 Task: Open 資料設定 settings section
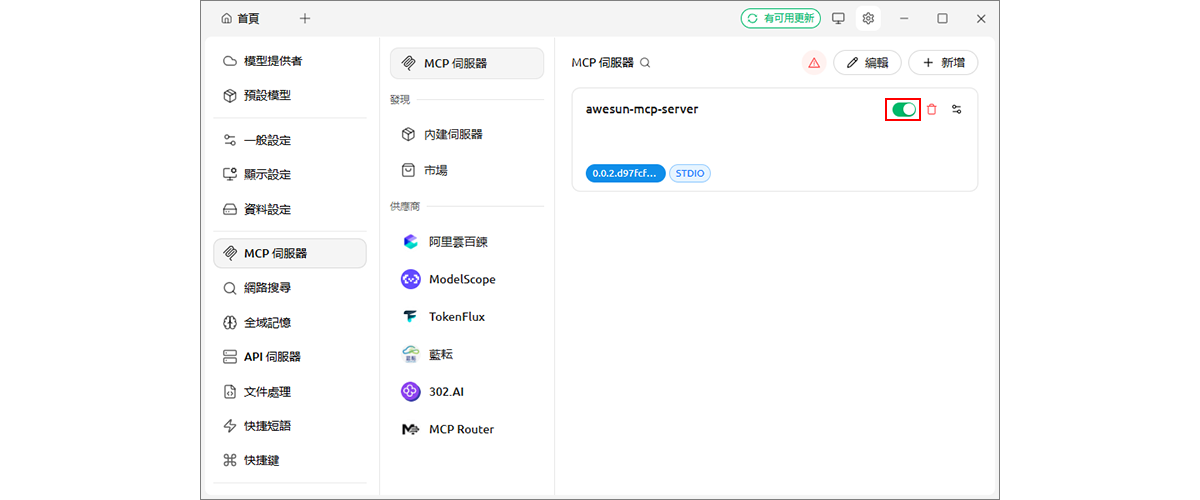pyautogui.click(x=290, y=210)
